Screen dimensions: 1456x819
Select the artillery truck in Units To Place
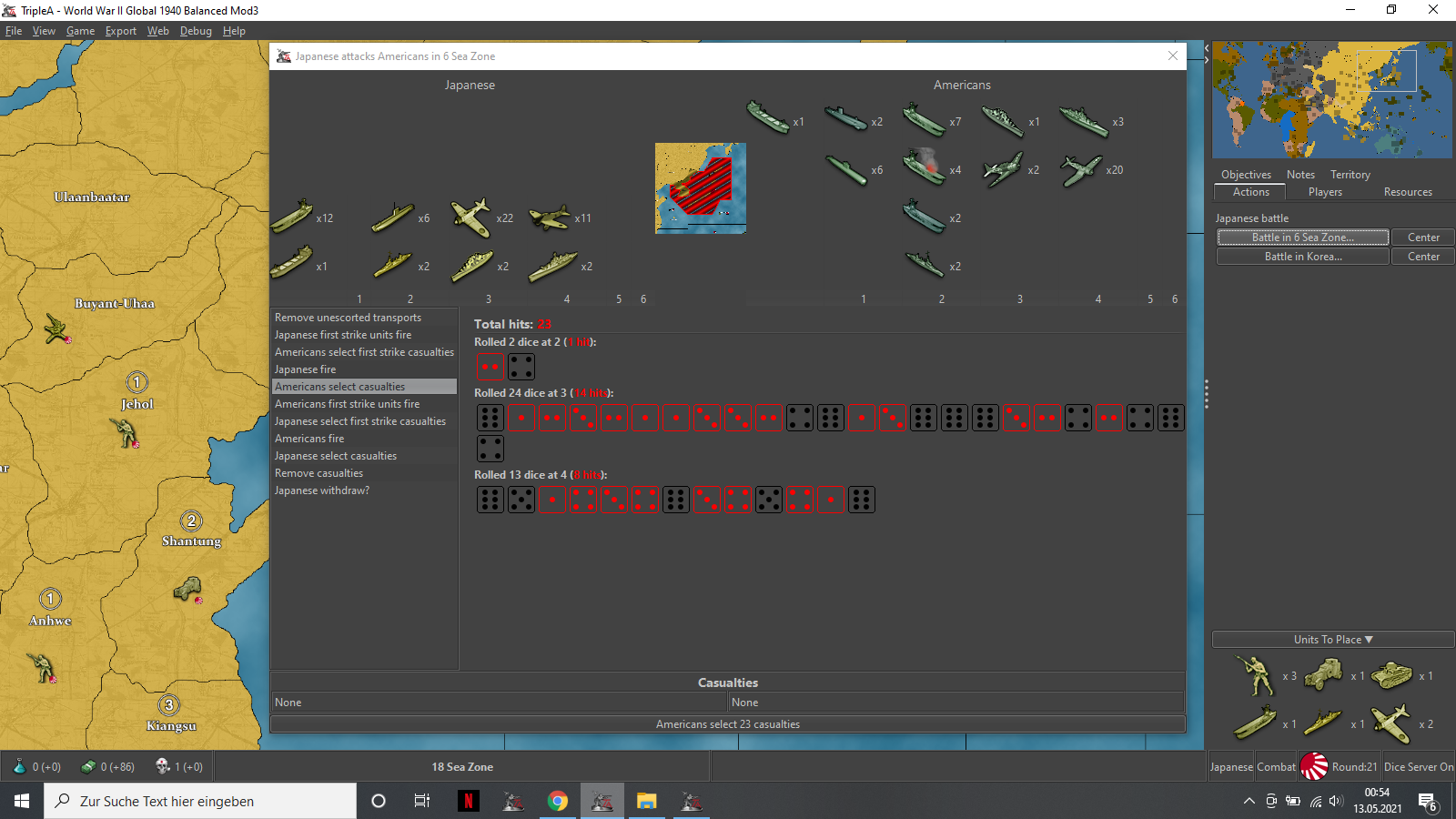point(1323,675)
